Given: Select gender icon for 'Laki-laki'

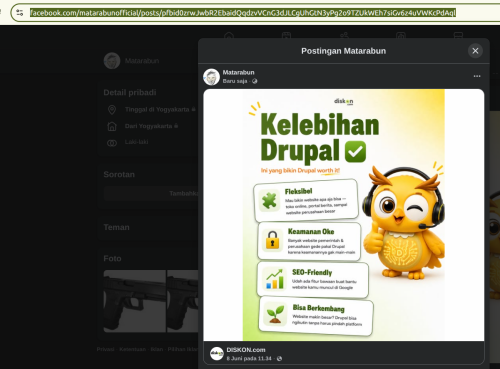Looking at the screenshot, I should tap(112, 143).
